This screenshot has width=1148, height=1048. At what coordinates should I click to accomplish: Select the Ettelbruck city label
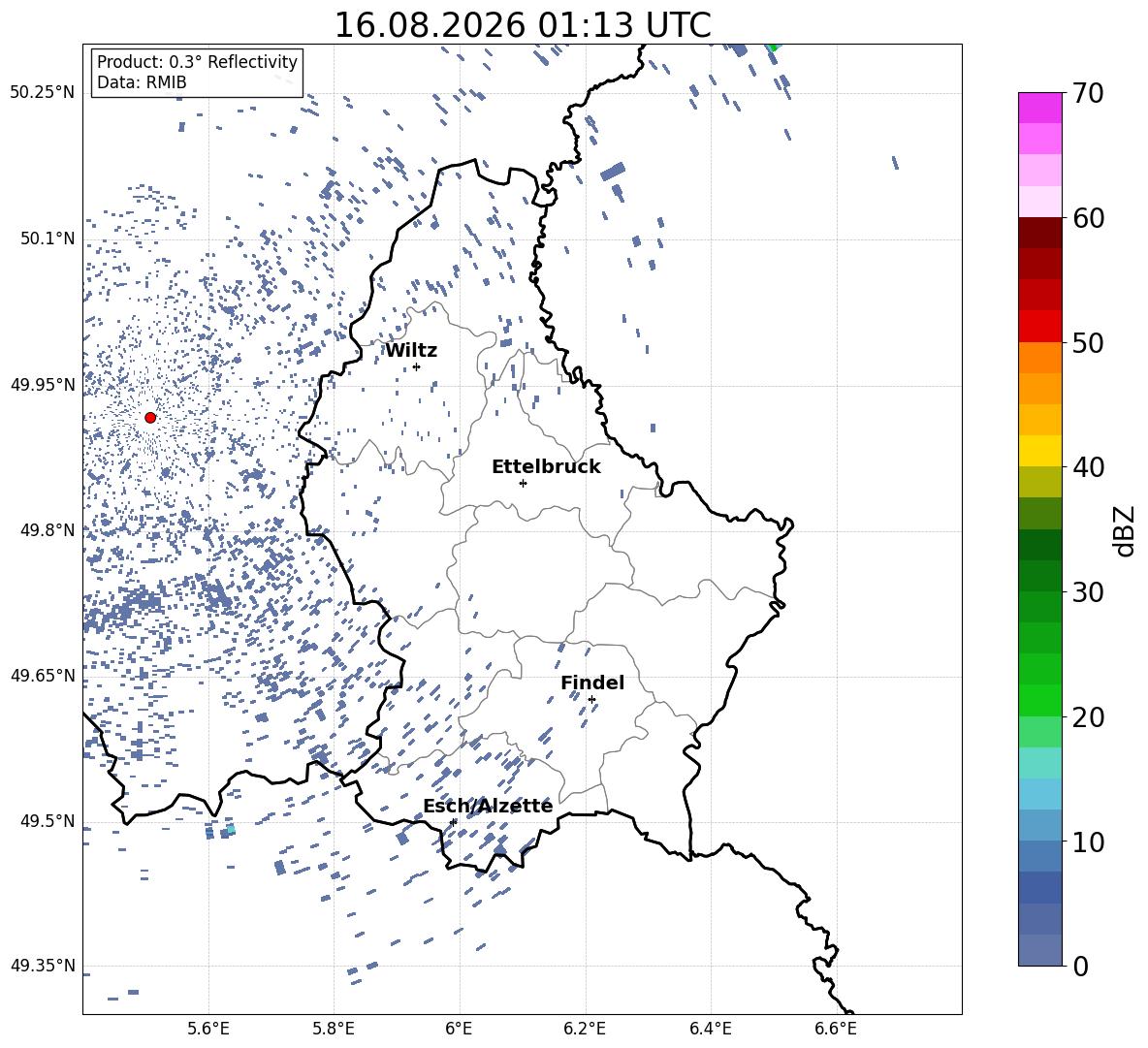coord(546,467)
